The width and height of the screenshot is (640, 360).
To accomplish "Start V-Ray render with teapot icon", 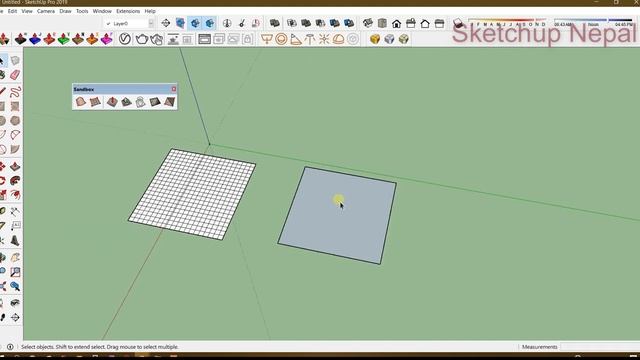I will point(142,39).
